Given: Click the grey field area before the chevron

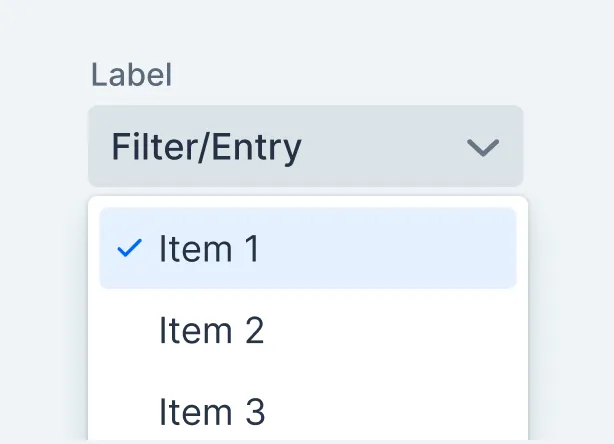Looking at the screenshot, I should pyautogui.click(x=390, y=148).
